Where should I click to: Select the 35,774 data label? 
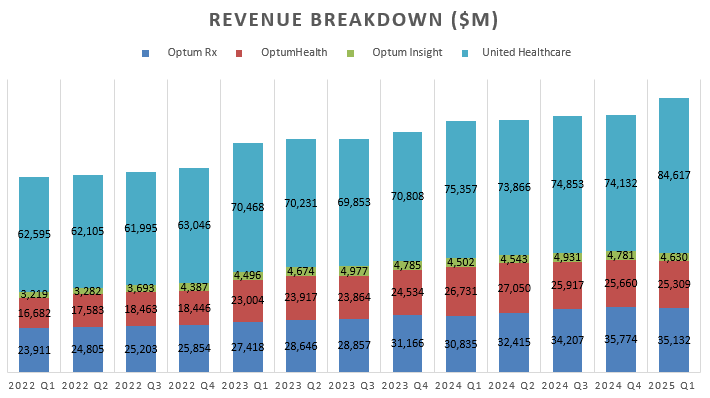(x=621, y=340)
